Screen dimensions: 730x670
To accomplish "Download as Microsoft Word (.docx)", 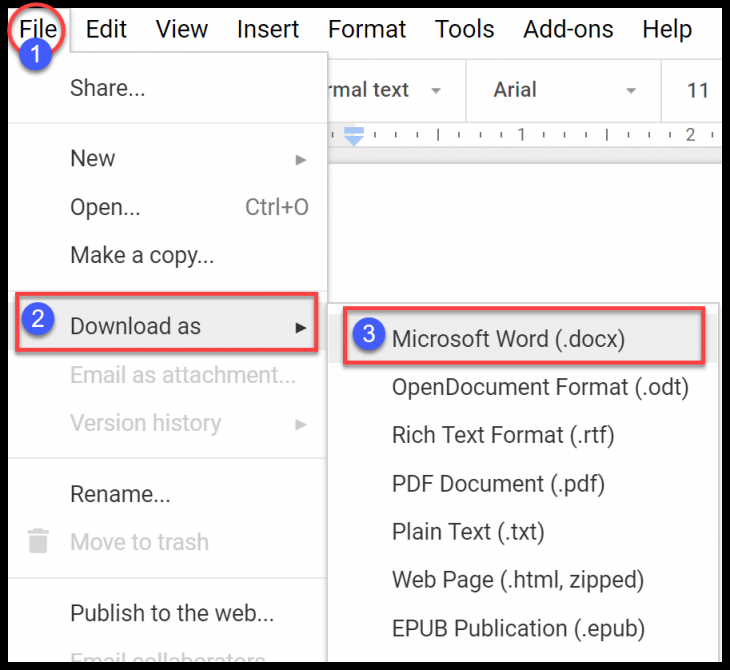I will pos(508,338).
